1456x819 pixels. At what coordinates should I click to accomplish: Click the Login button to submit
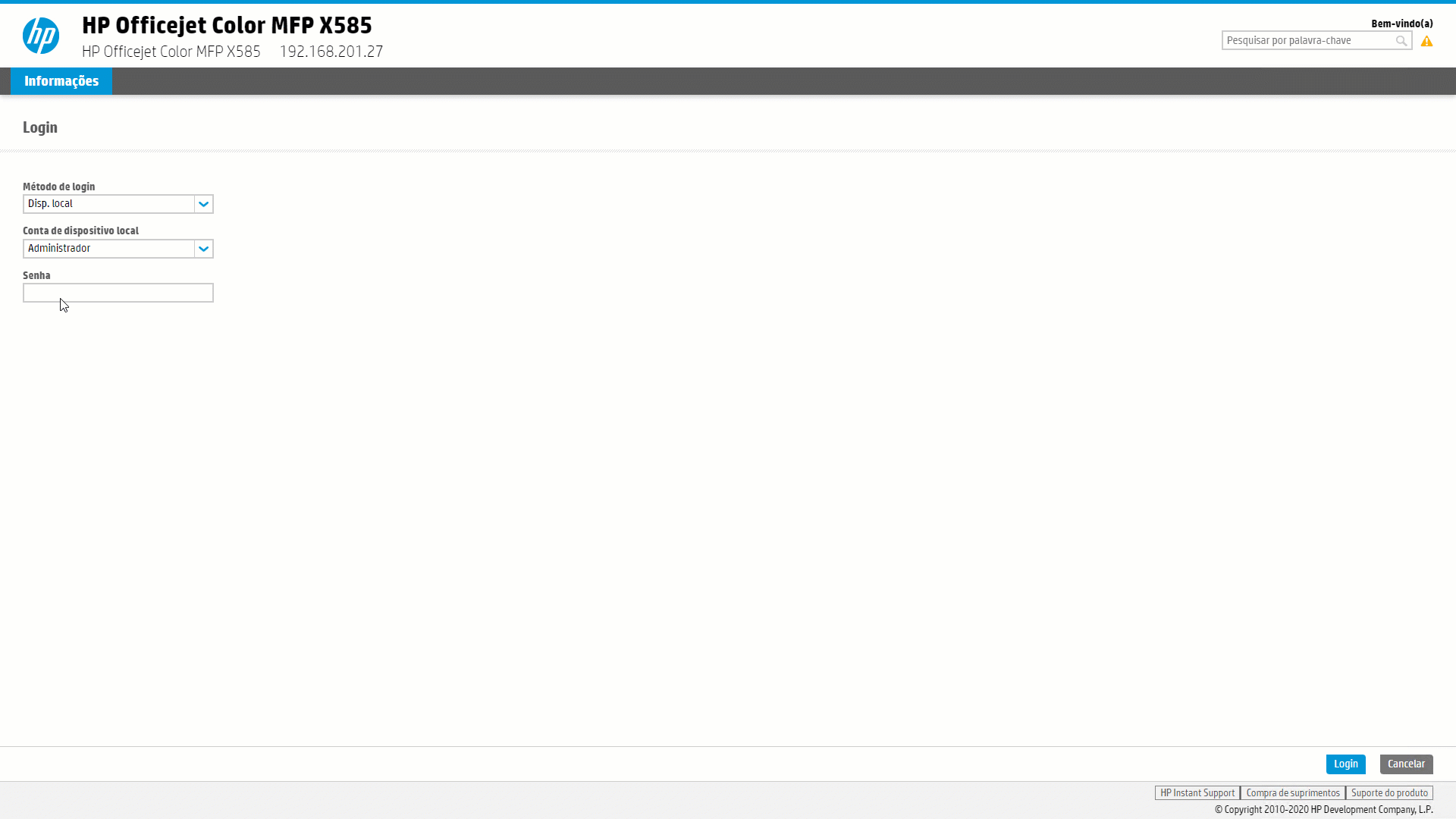coord(1346,764)
